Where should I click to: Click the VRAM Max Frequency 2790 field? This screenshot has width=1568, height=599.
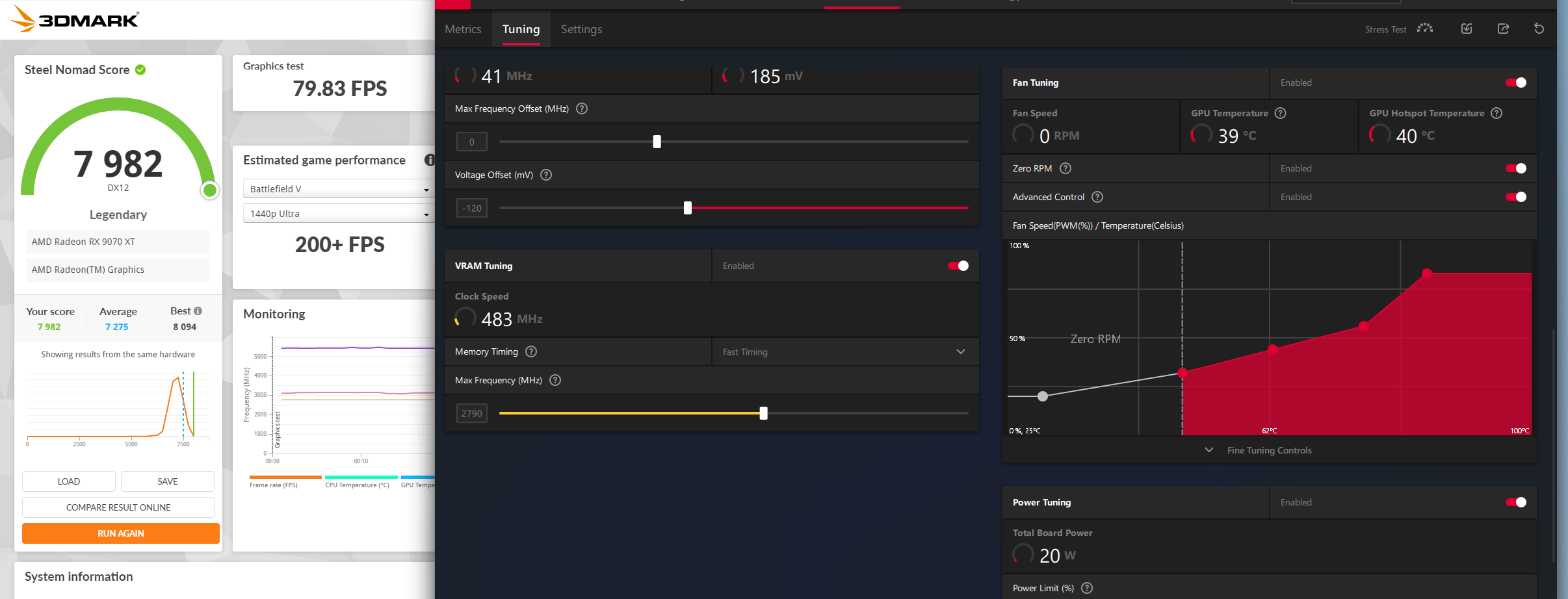point(472,413)
